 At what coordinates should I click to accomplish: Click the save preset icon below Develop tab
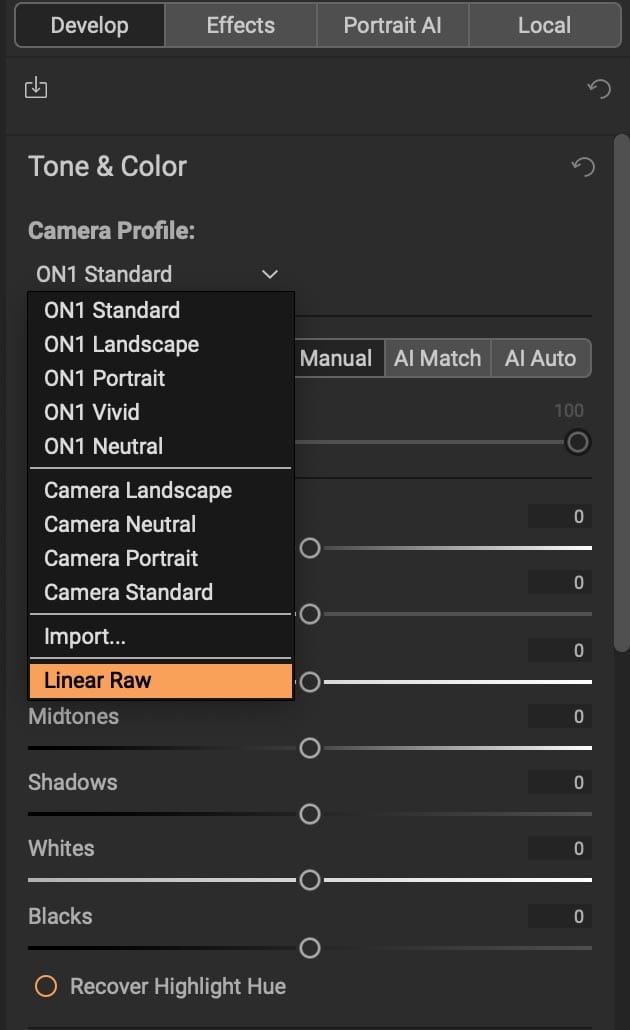pyautogui.click(x=36, y=88)
